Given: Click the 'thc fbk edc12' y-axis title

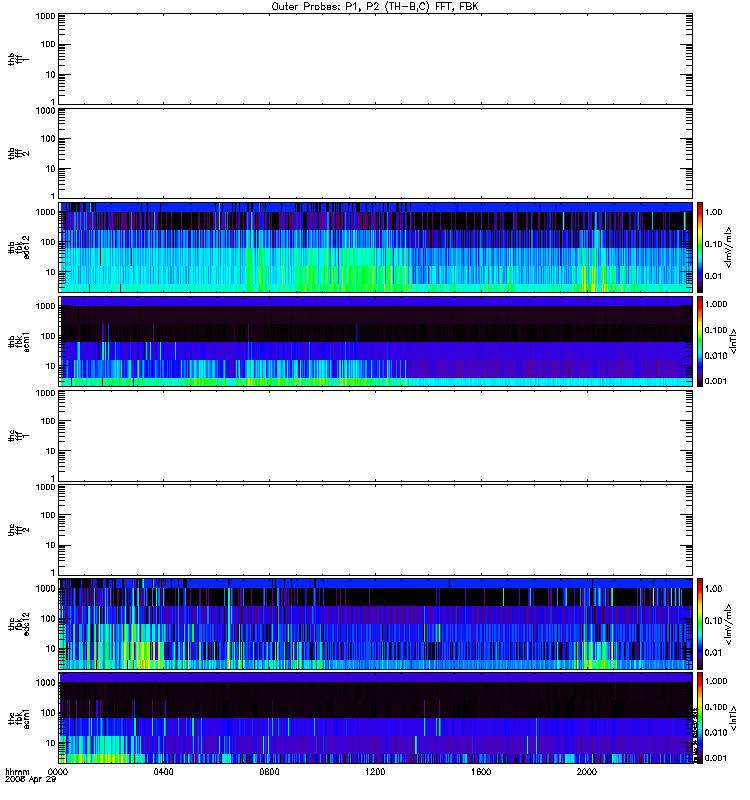Looking at the screenshot, I should [x=19, y=624].
